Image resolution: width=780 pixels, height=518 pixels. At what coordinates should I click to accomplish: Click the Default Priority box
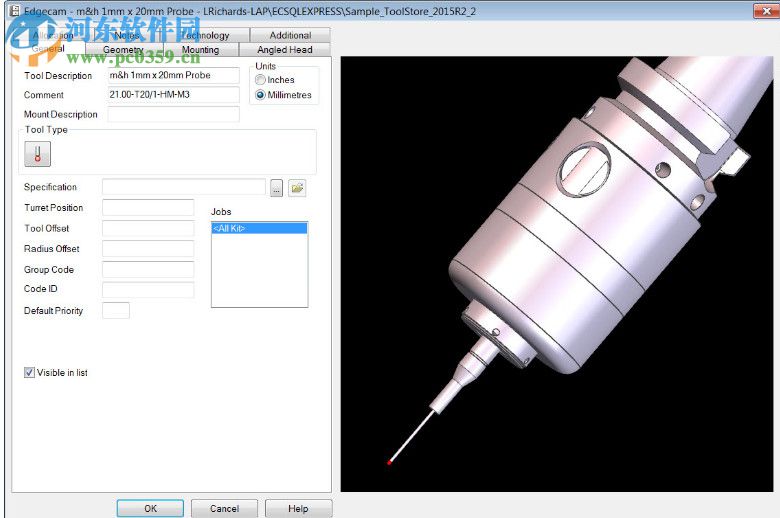[116, 311]
